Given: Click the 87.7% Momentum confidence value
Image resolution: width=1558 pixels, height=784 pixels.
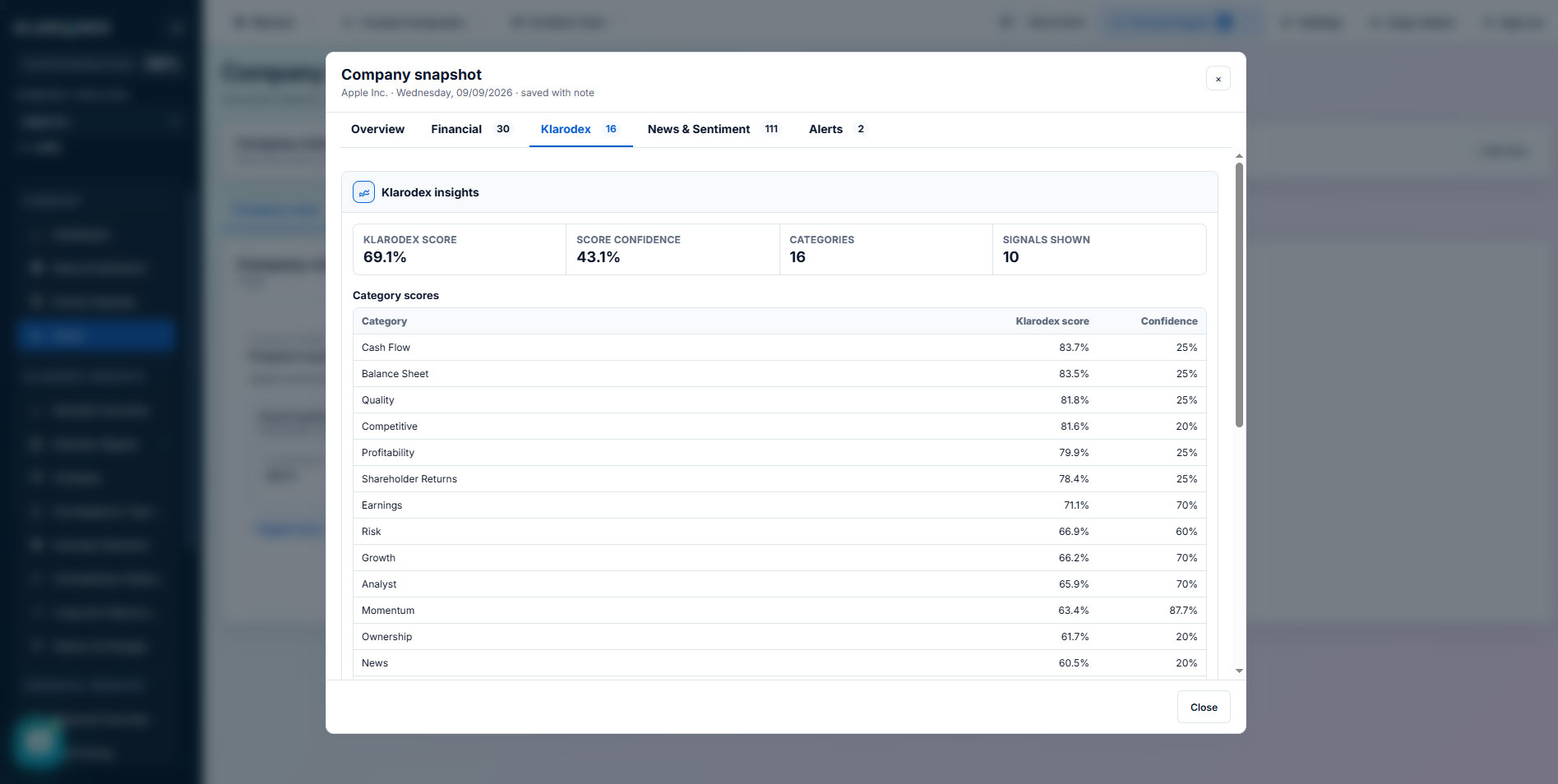Looking at the screenshot, I should pyautogui.click(x=1183, y=611).
